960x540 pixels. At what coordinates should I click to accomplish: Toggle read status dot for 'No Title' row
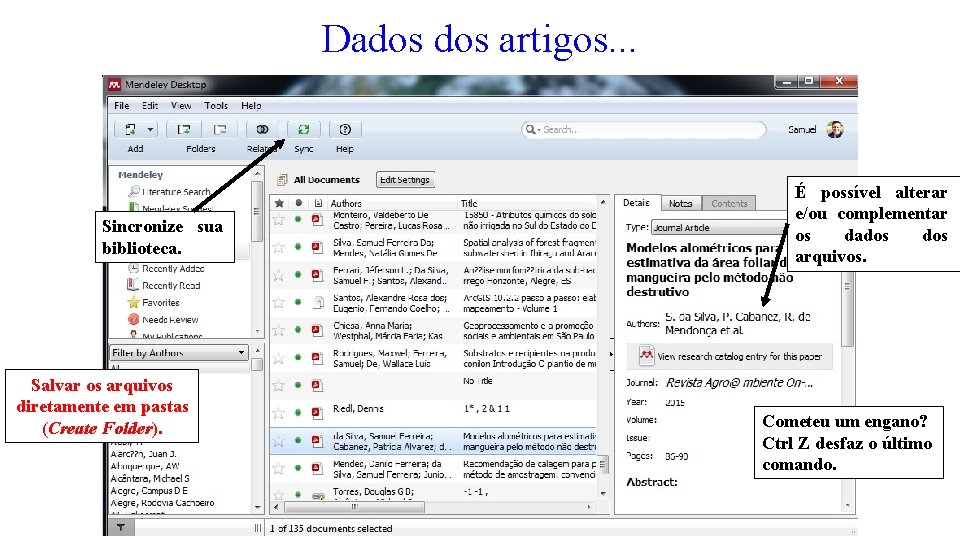[298, 385]
